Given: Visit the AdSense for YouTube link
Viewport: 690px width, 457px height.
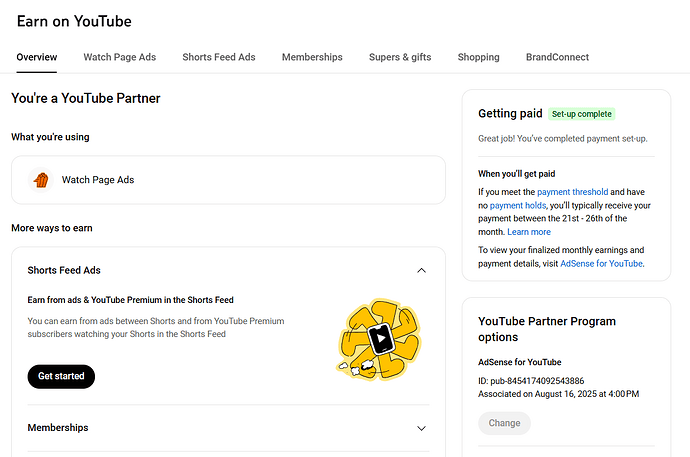Looking at the screenshot, I should click(601, 264).
